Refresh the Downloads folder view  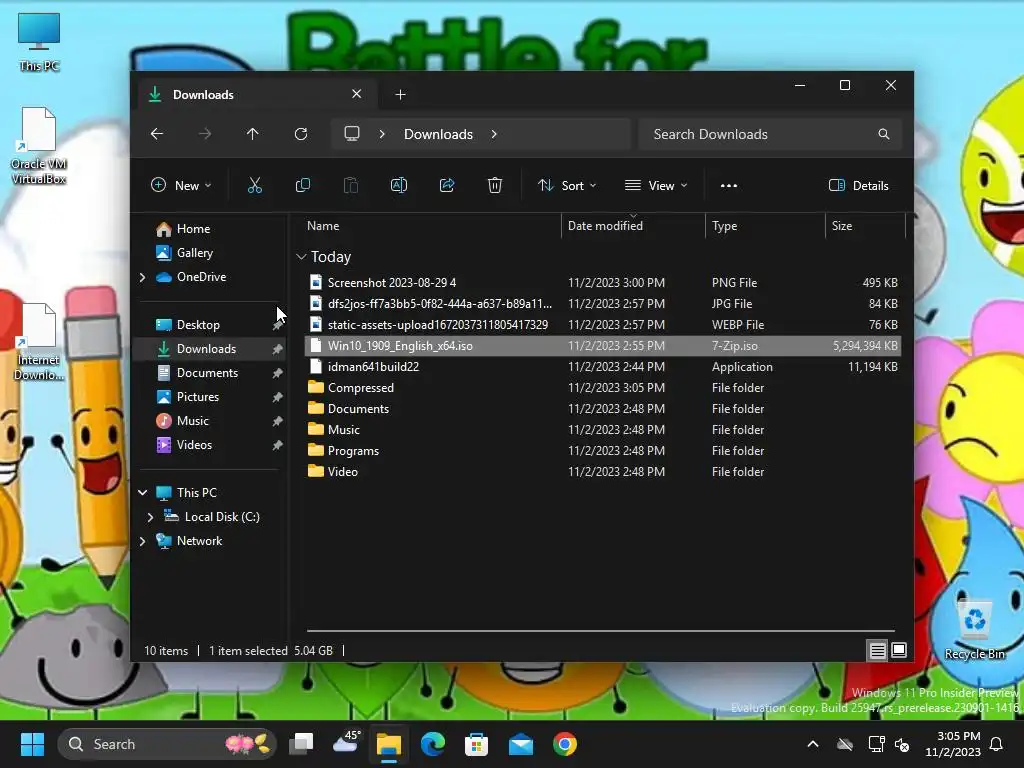[301, 134]
